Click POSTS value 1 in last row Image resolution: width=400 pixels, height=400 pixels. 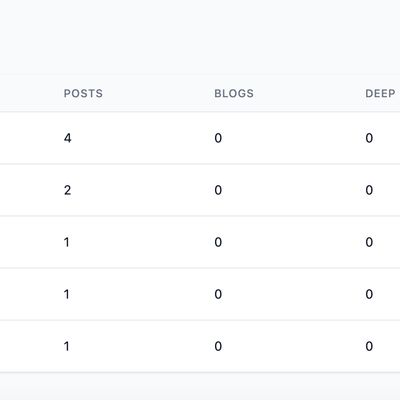tap(67, 346)
